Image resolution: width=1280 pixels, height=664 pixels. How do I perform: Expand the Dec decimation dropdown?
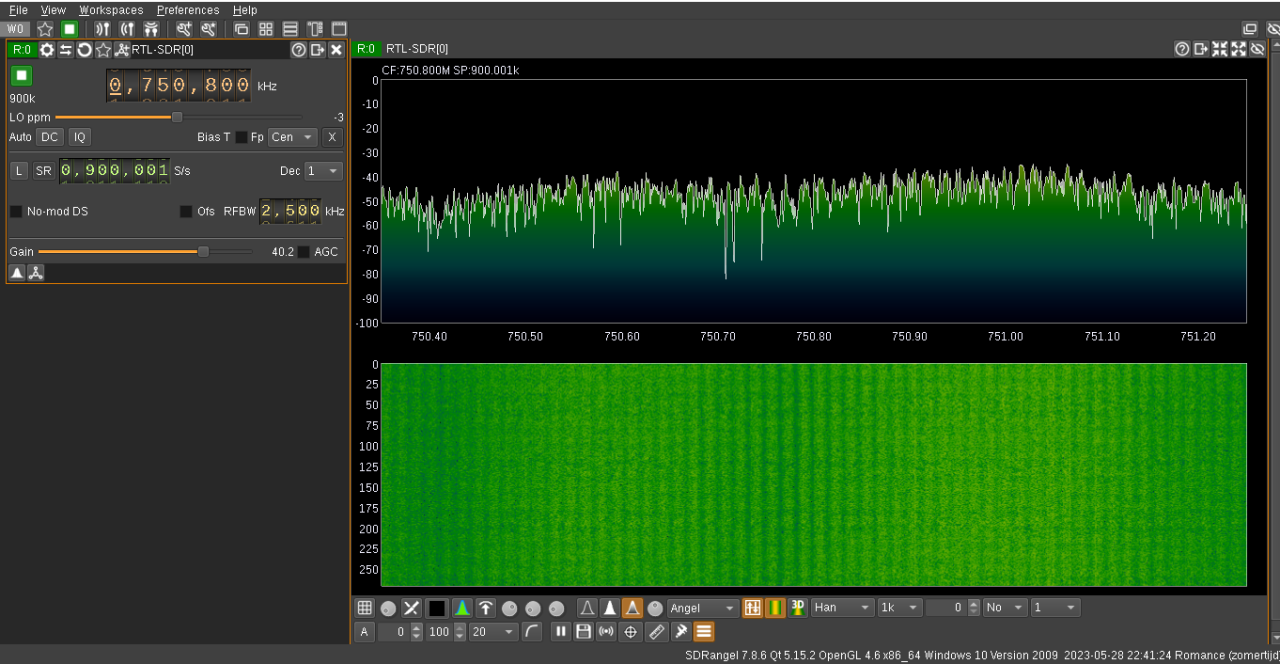(323, 171)
